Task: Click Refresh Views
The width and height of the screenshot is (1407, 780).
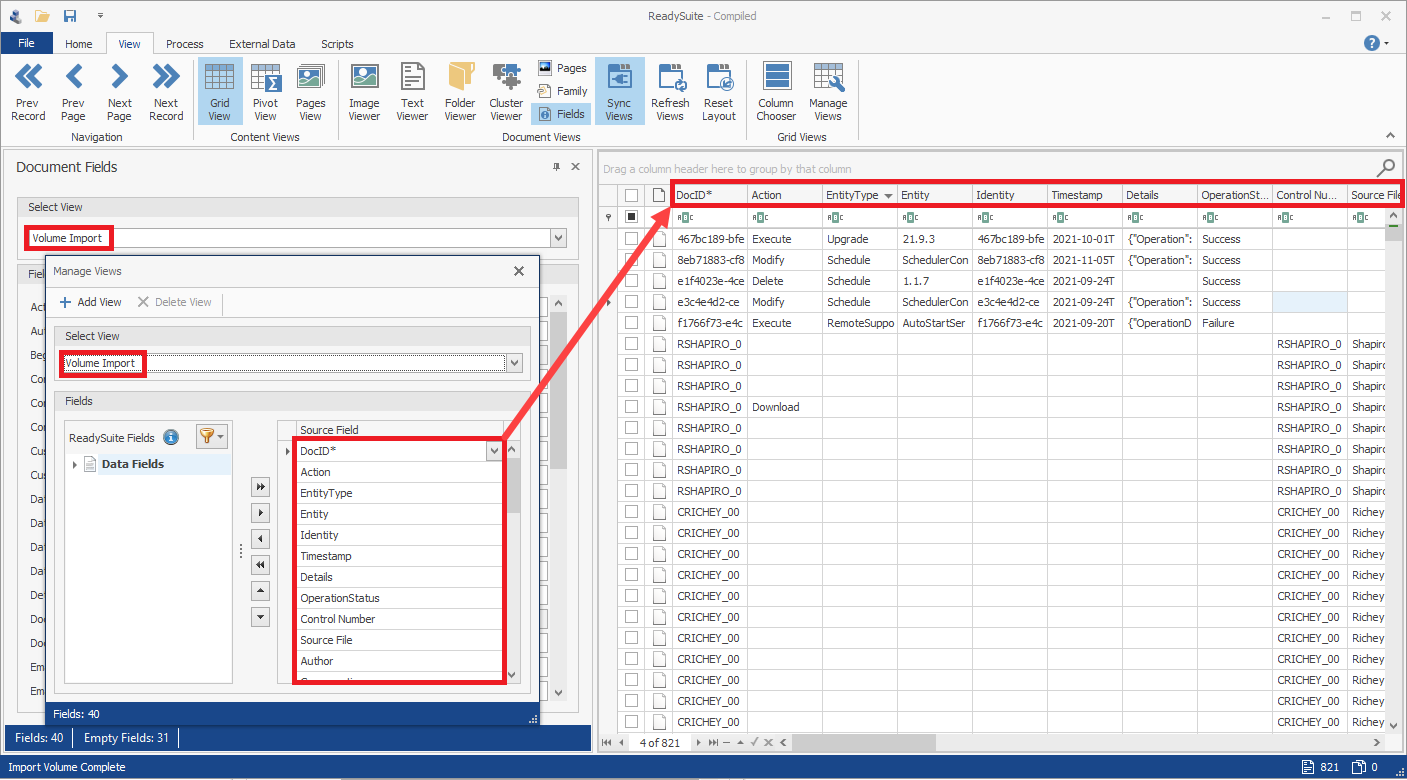Action: tap(670, 92)
